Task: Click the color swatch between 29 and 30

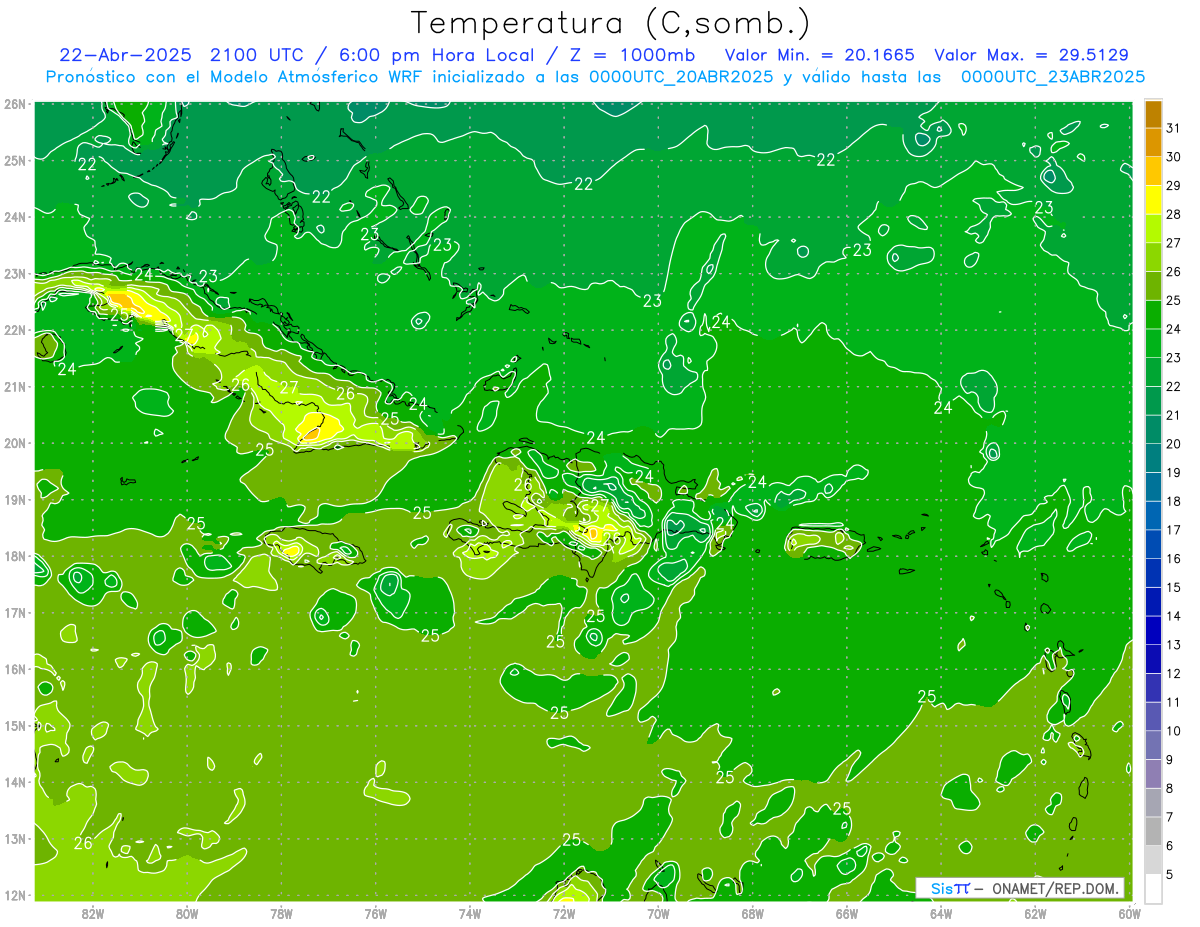Action: pyautogui.click(x=1153, y=171)
